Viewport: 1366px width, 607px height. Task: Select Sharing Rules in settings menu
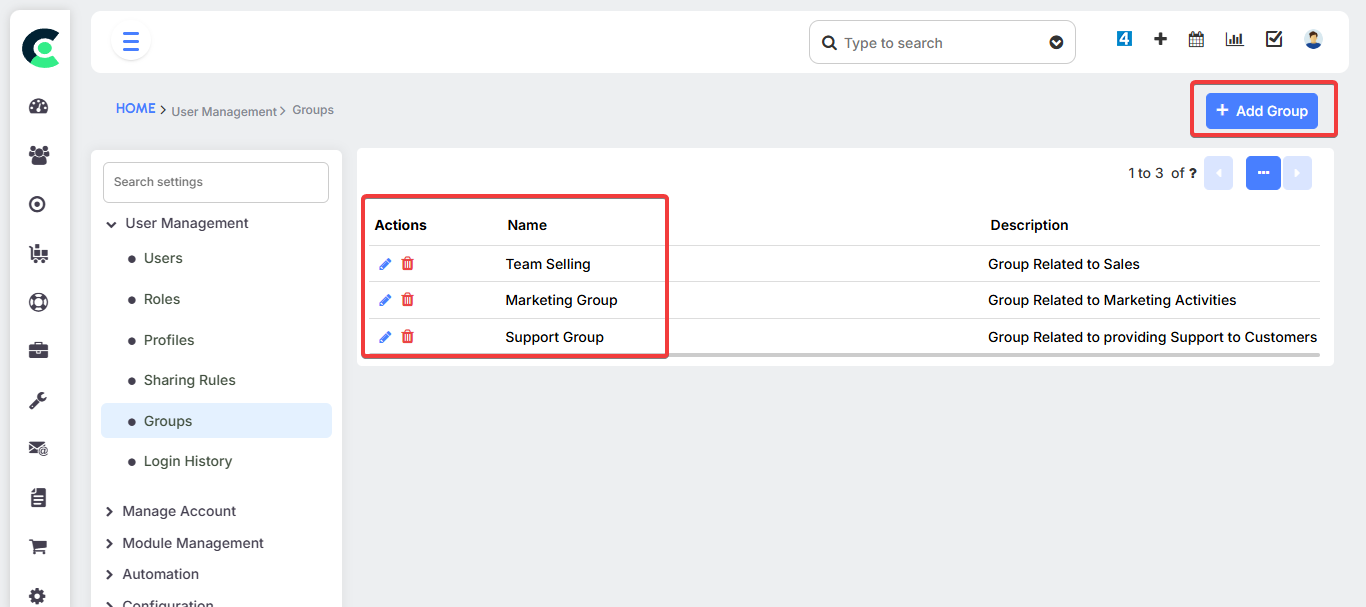(189, 381)
